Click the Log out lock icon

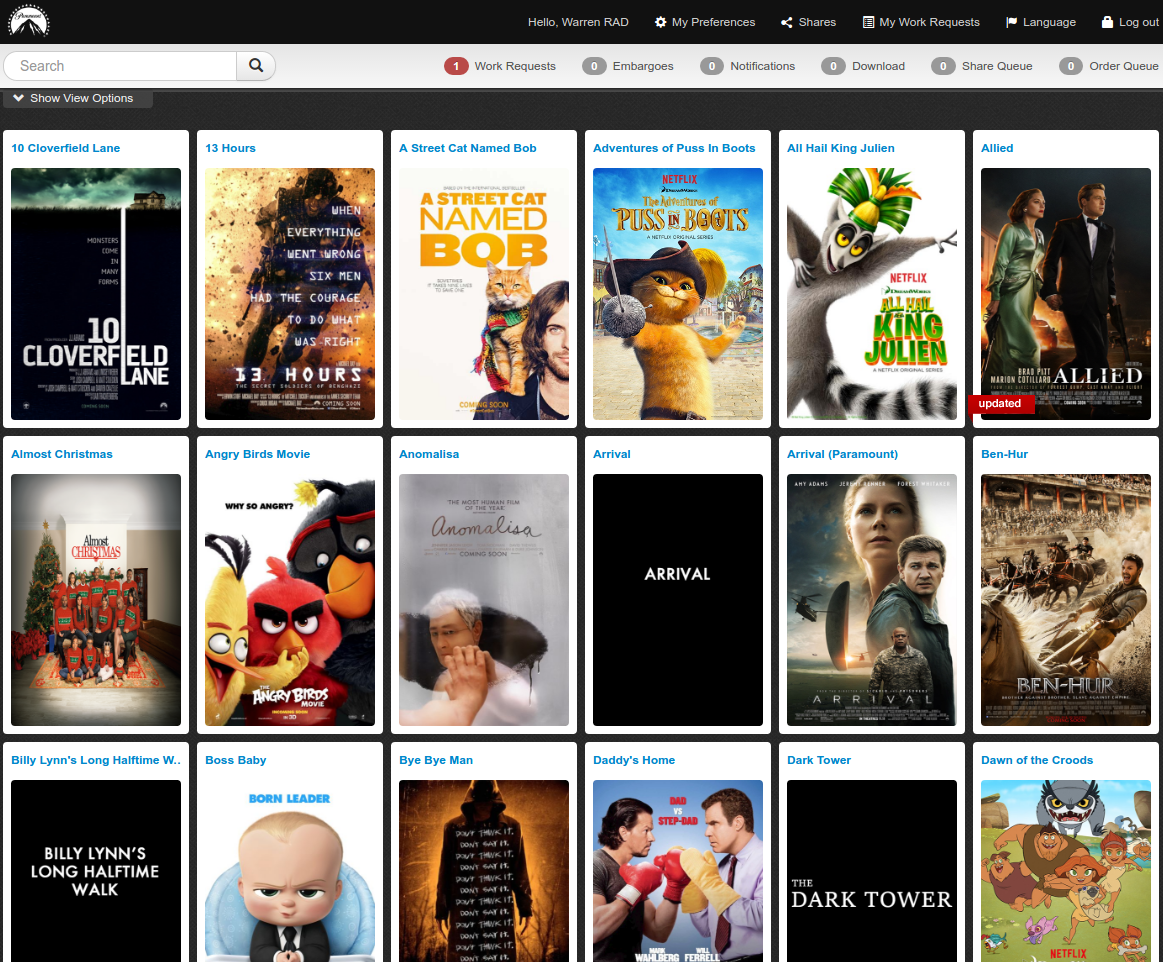click(x=1107, y=22)
